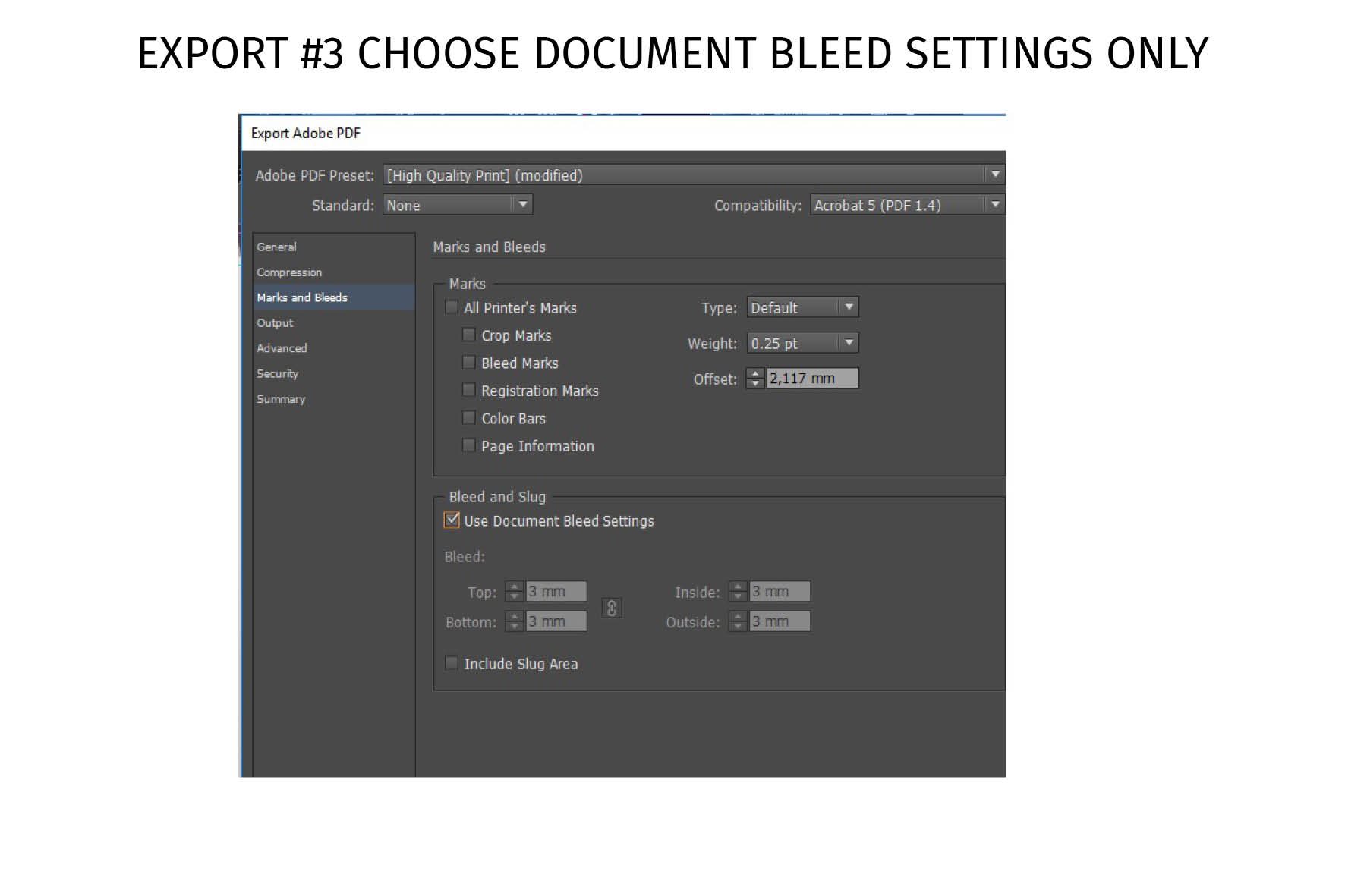
Task: Check Page Information option
Action: click(469, 445)
